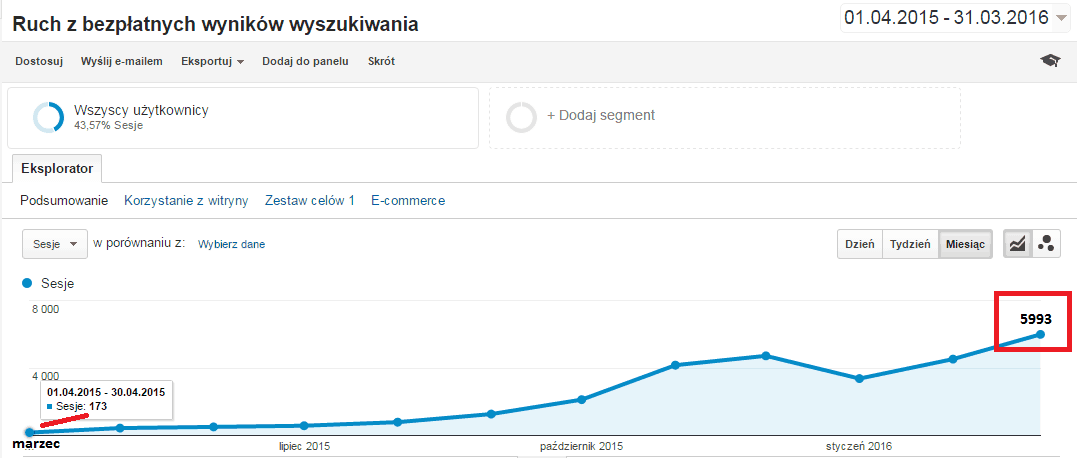The height and width of the screenshot is (458, 1077).
Task: Click Wybierz dane comparison link
Action: tap(231, 244)
